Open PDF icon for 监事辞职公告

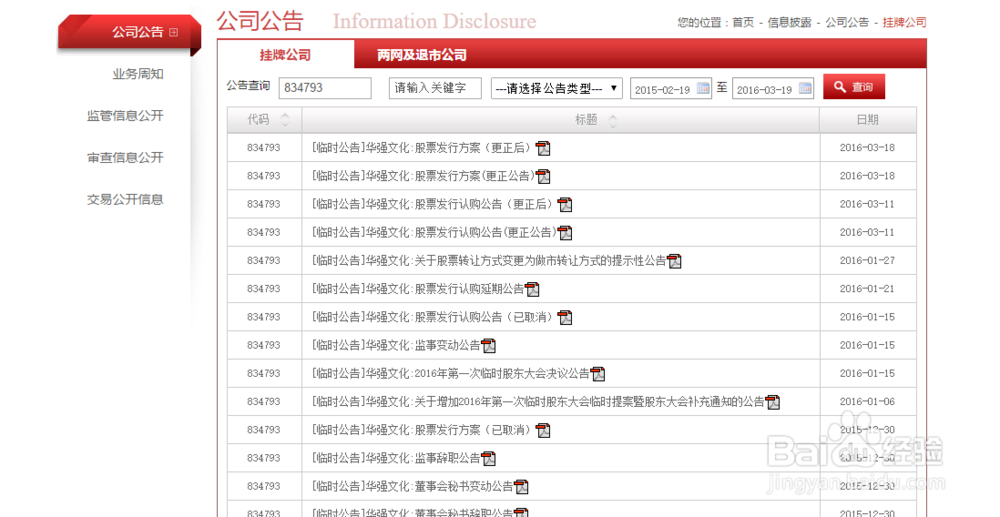(x=489, y=458)
